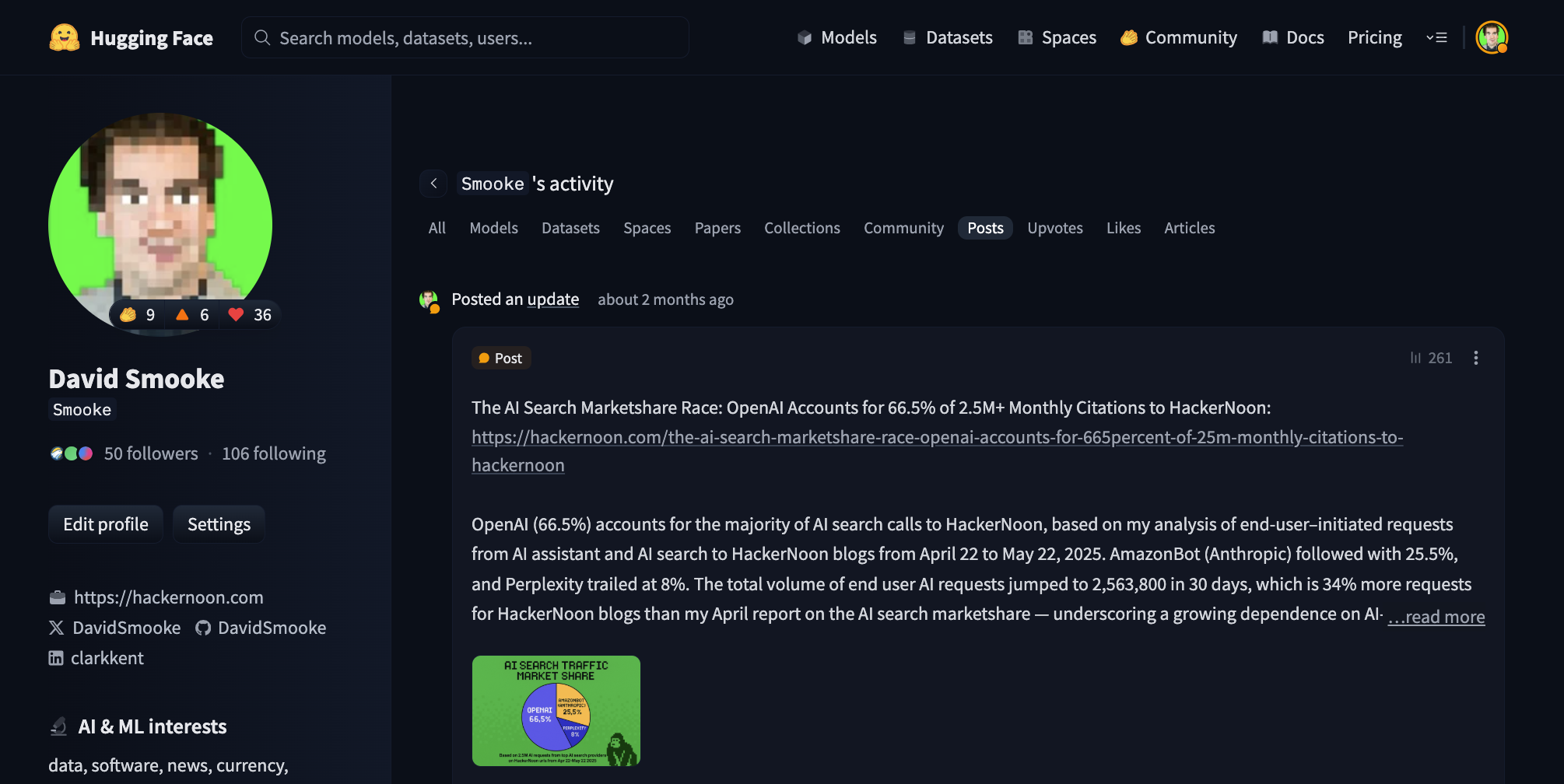Click the Hugging Face logo

click(x=131, y=37)
